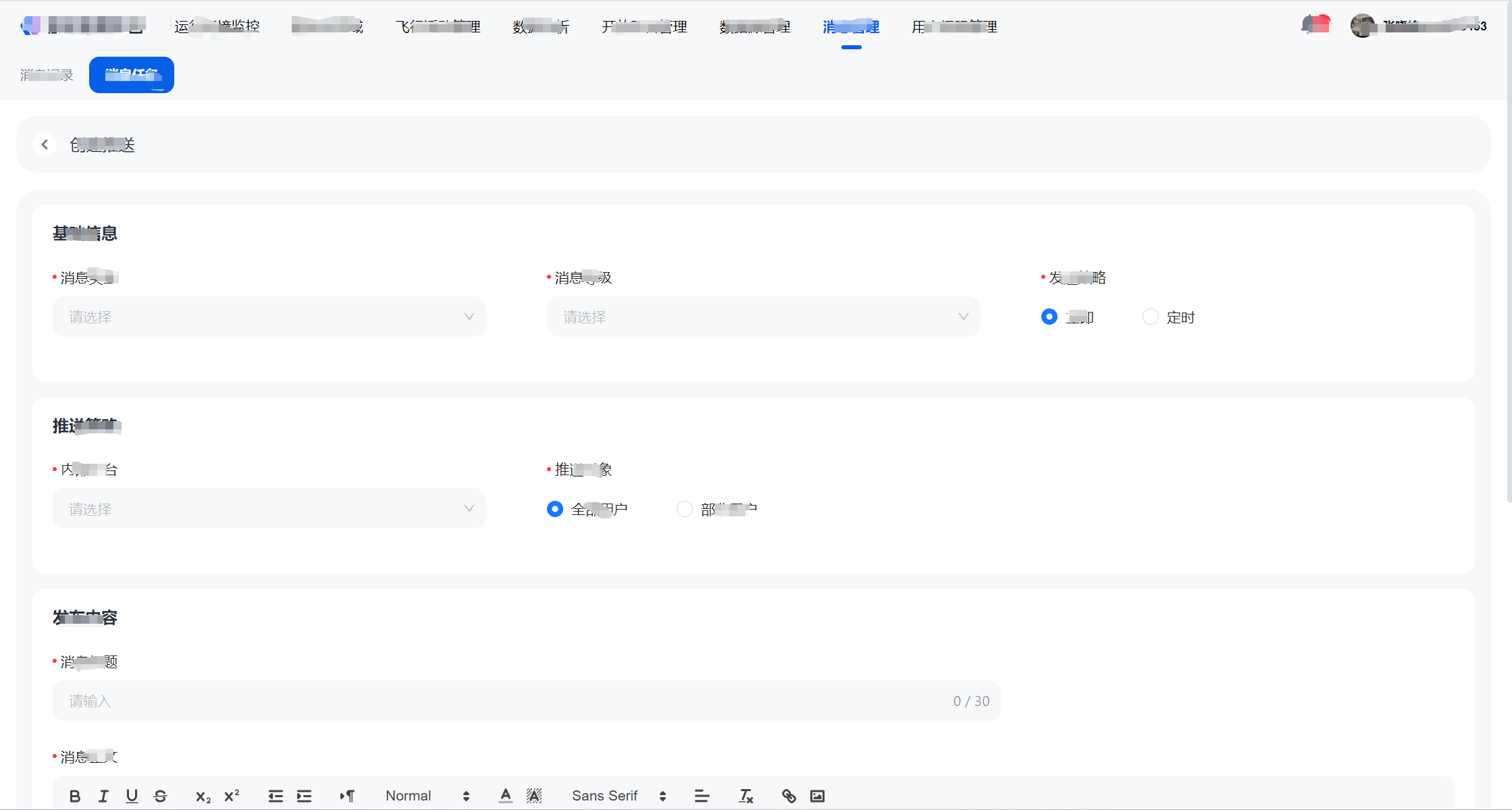Pick a text color with A icon
This screenshot has height=810, width=1512.
505,796
